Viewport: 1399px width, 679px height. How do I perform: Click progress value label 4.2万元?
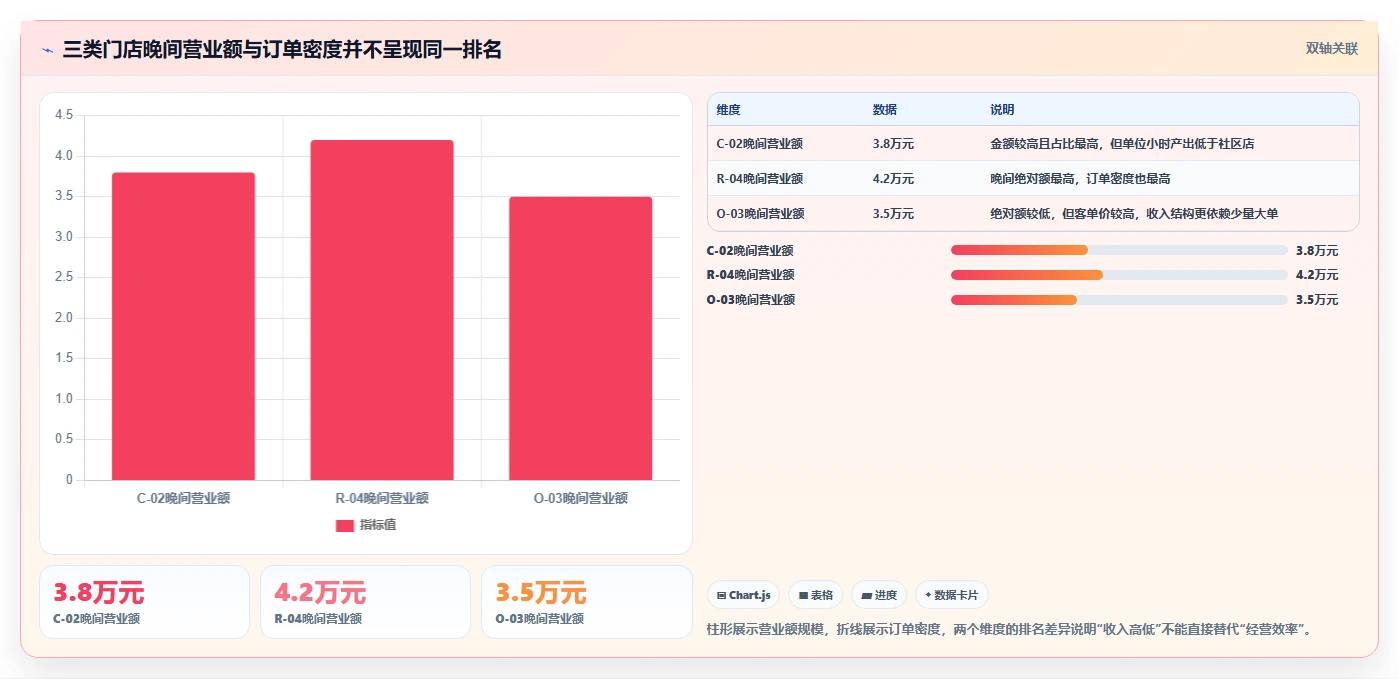[1317, 275]
